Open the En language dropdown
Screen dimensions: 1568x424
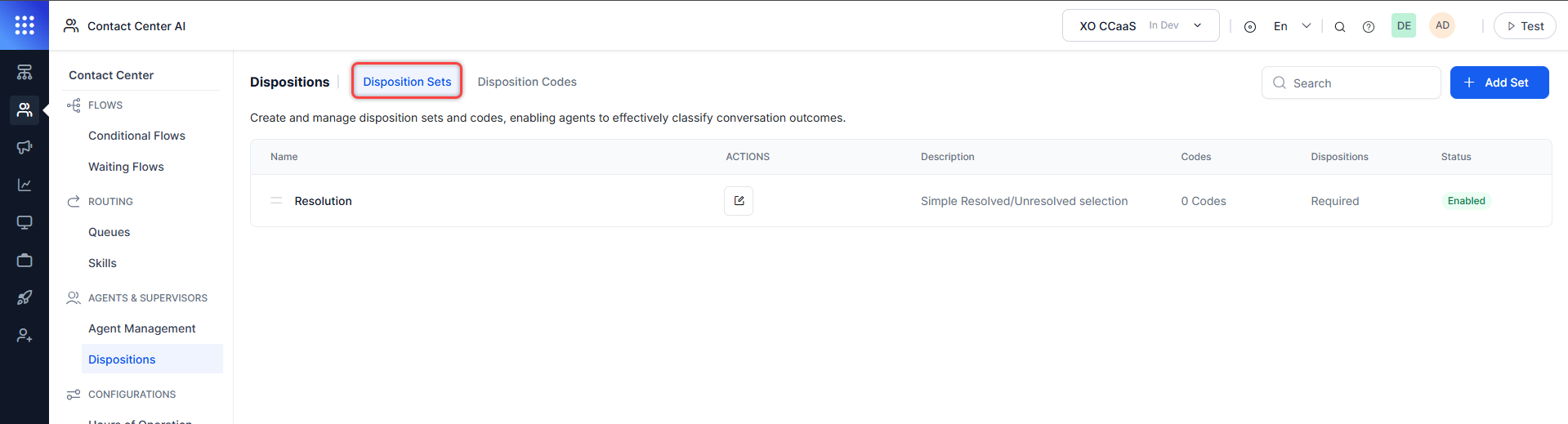(x=1292, y=26)
